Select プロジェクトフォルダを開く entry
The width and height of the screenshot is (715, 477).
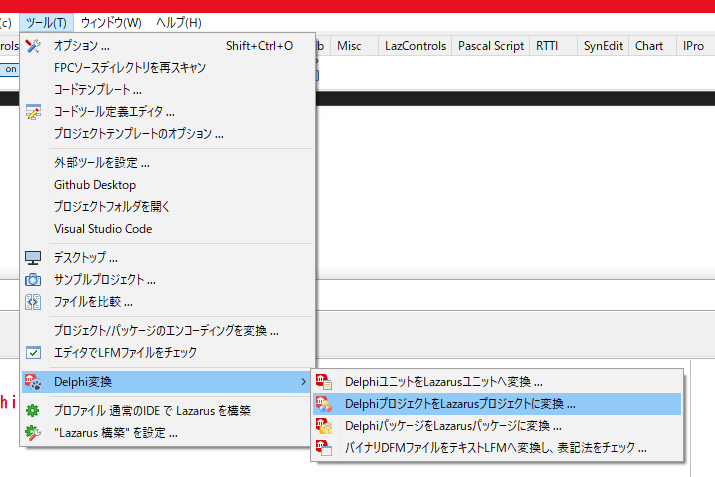168,207
